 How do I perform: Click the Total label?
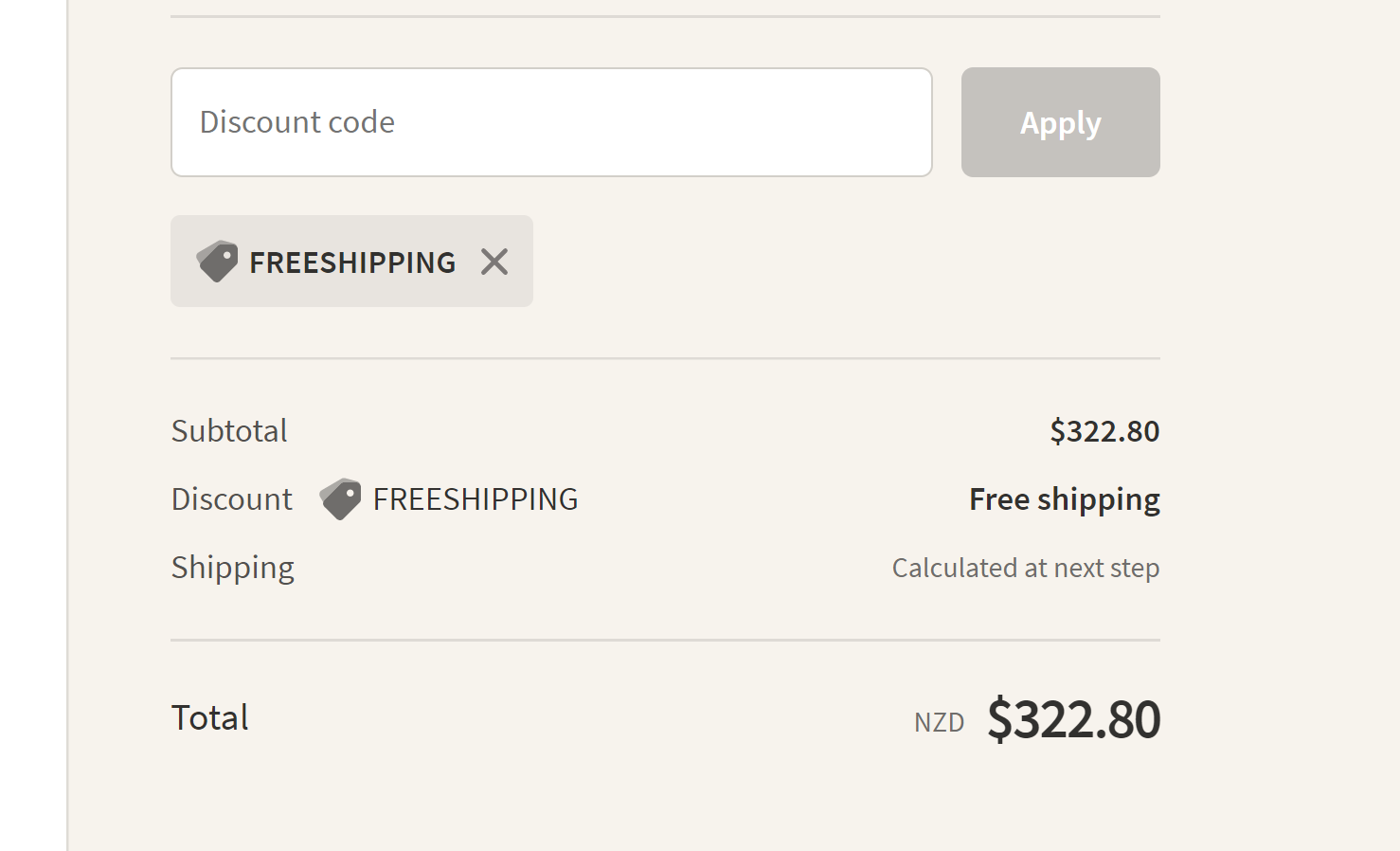[x=209, y=717]
